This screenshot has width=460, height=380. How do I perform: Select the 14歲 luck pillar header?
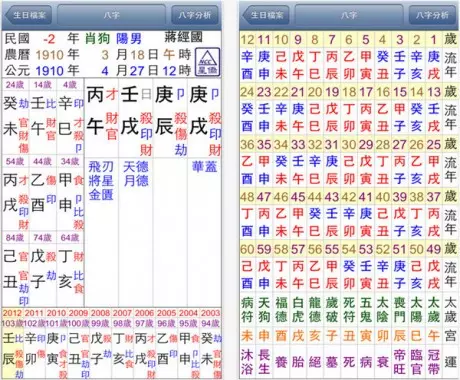pyautogui.click(x=43, y=85)
